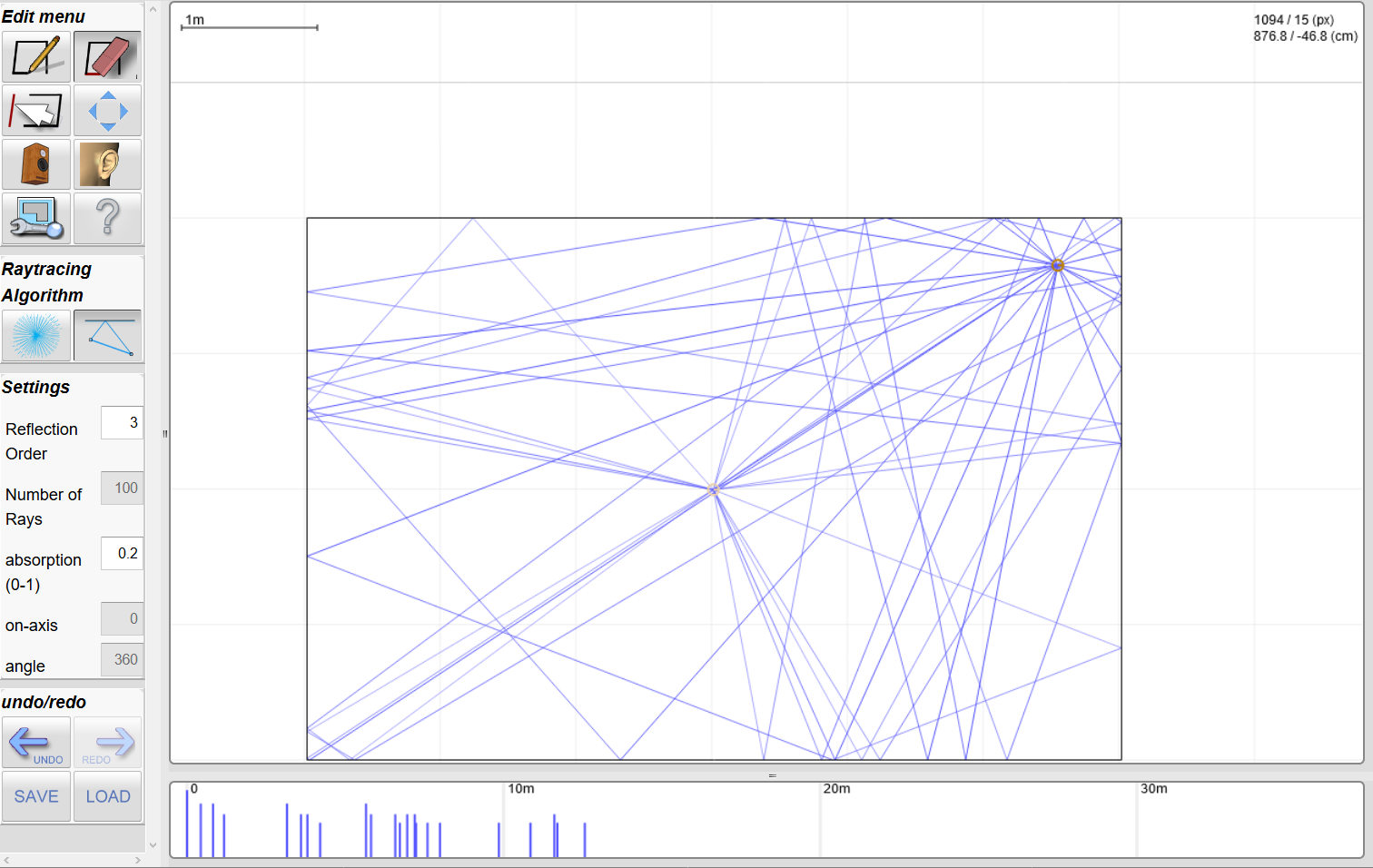Open help with the question mark icon
The image size is (1373, 868).
coord(107,218)
